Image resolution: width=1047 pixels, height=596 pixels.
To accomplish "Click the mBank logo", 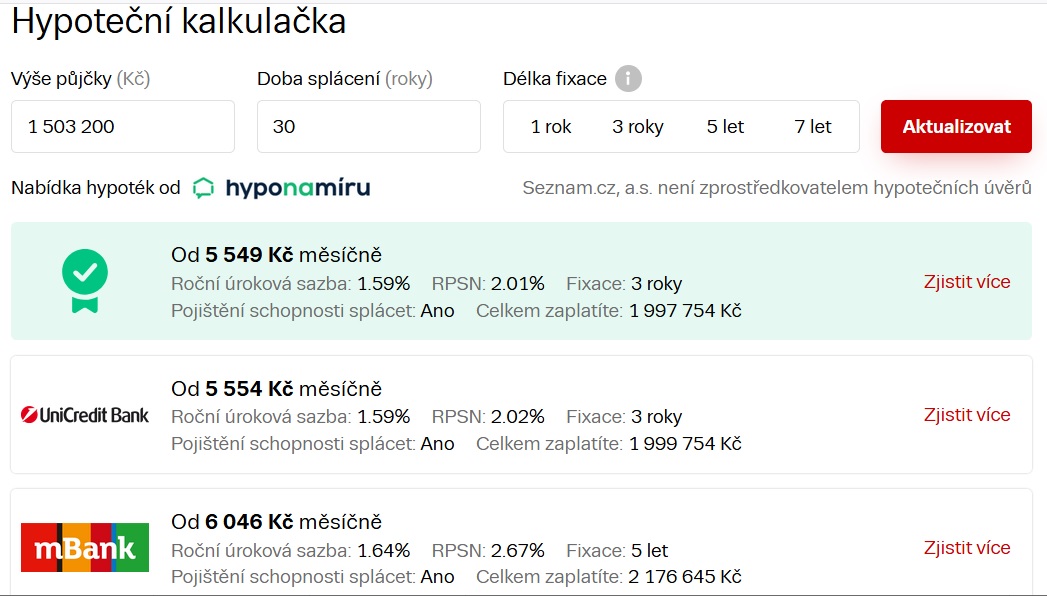I will click(85, 547).
